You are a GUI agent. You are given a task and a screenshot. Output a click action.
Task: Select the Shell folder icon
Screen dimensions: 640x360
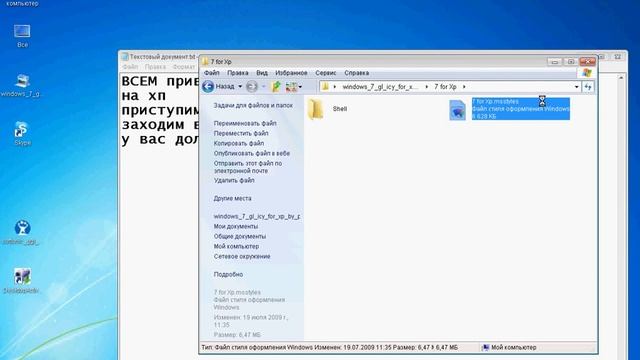click(x=316, y=109)
